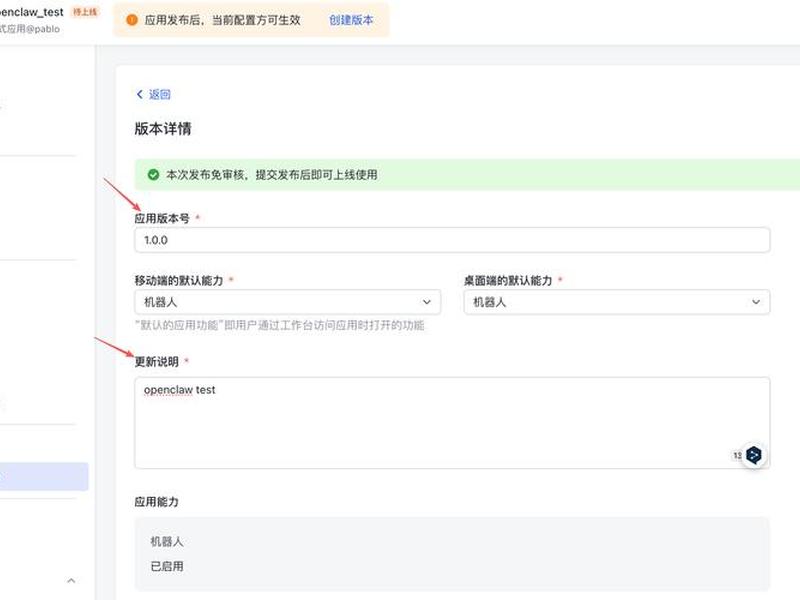Click the 版本详情 heading
The height and width of the screenshot is (600, 800).
[163, 129]
